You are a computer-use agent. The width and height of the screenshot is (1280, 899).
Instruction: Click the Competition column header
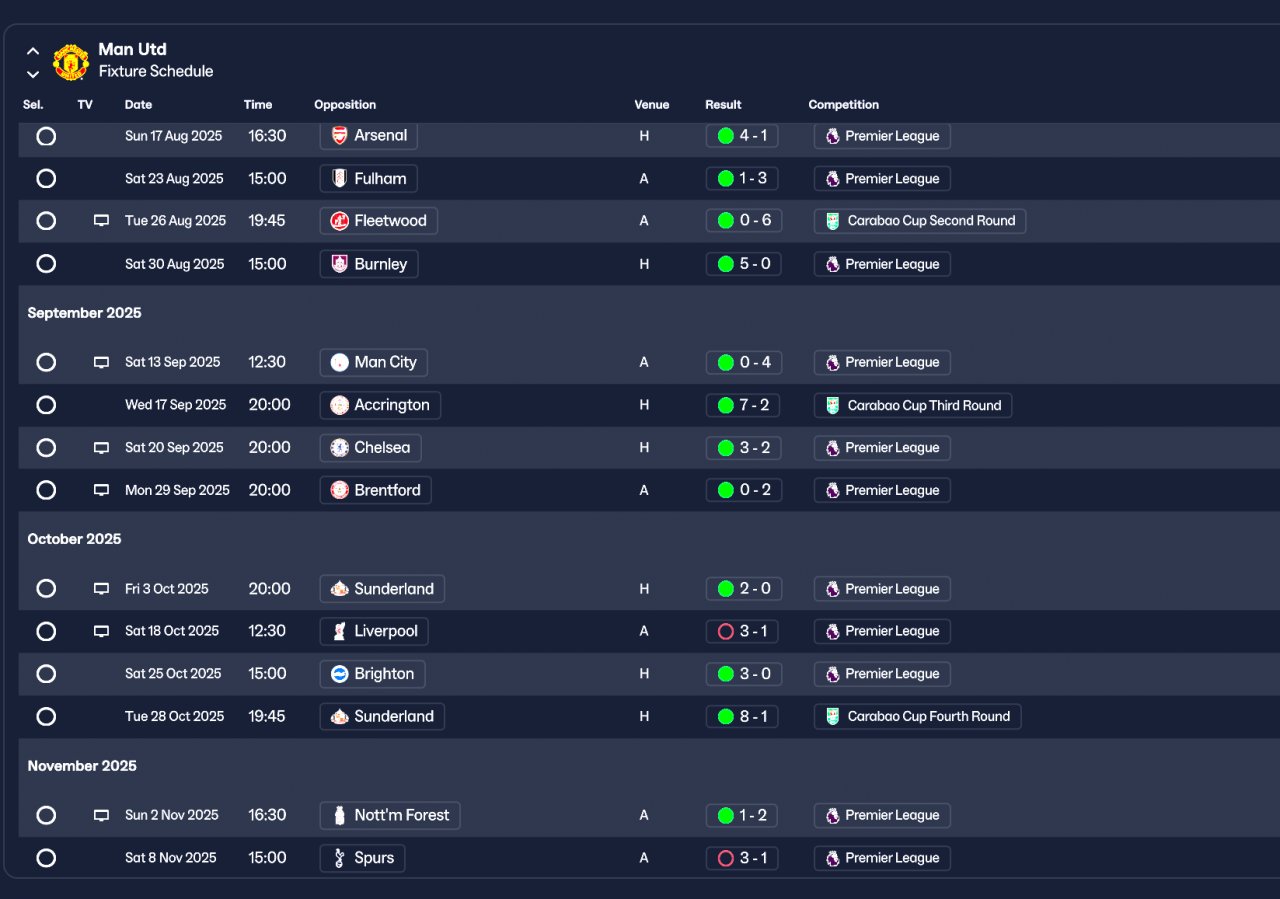tap(844, 105)
